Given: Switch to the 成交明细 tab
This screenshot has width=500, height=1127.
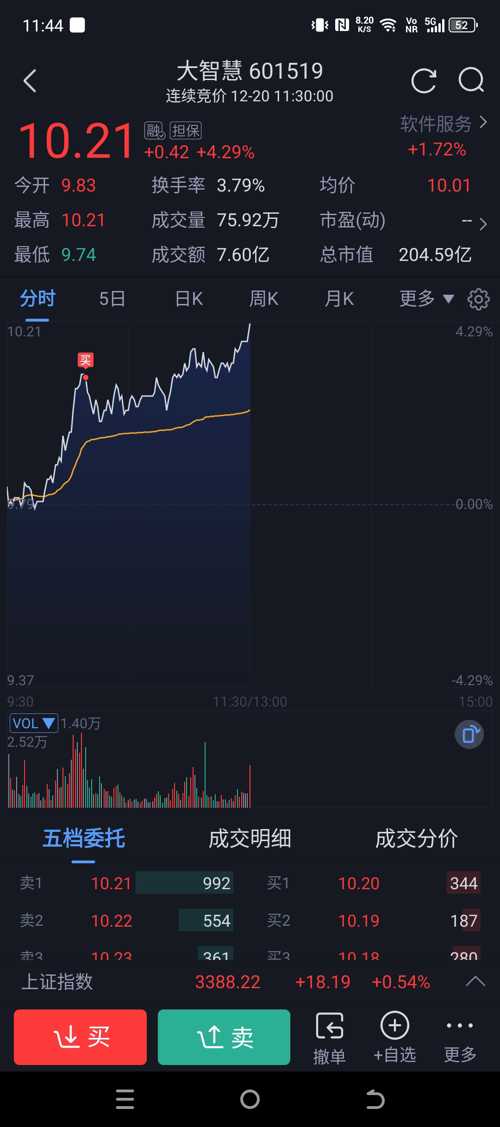Looking at the screenshot, I should click(x=250, y=838).
